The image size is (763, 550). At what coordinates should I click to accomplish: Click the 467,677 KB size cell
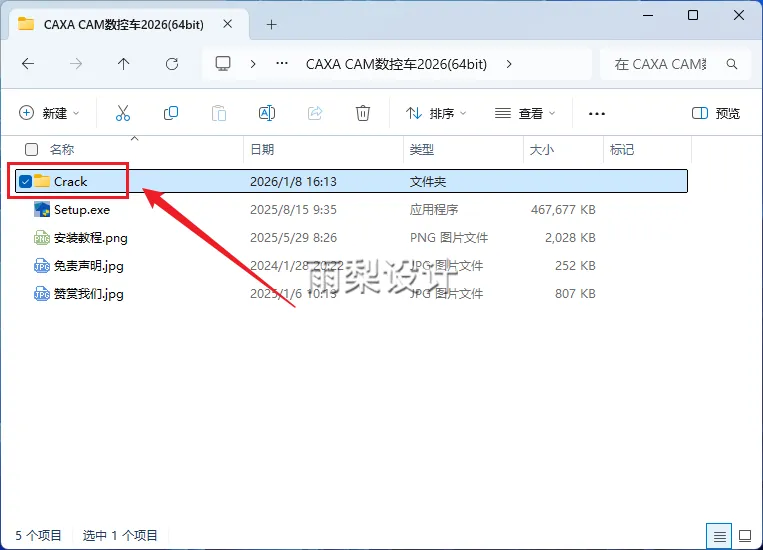pos(563,210)
